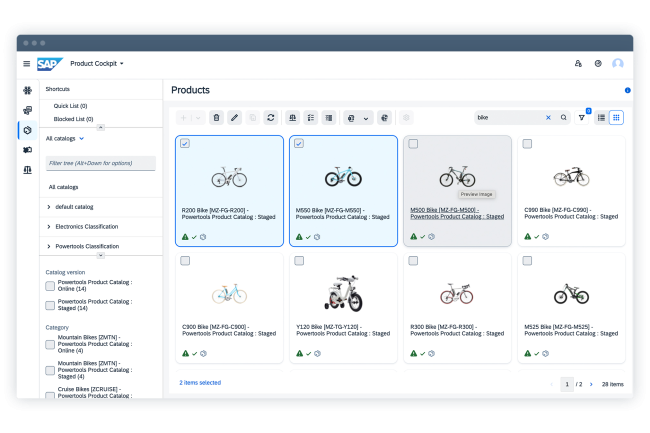Open the Product Cockpit dropdown

97,63
